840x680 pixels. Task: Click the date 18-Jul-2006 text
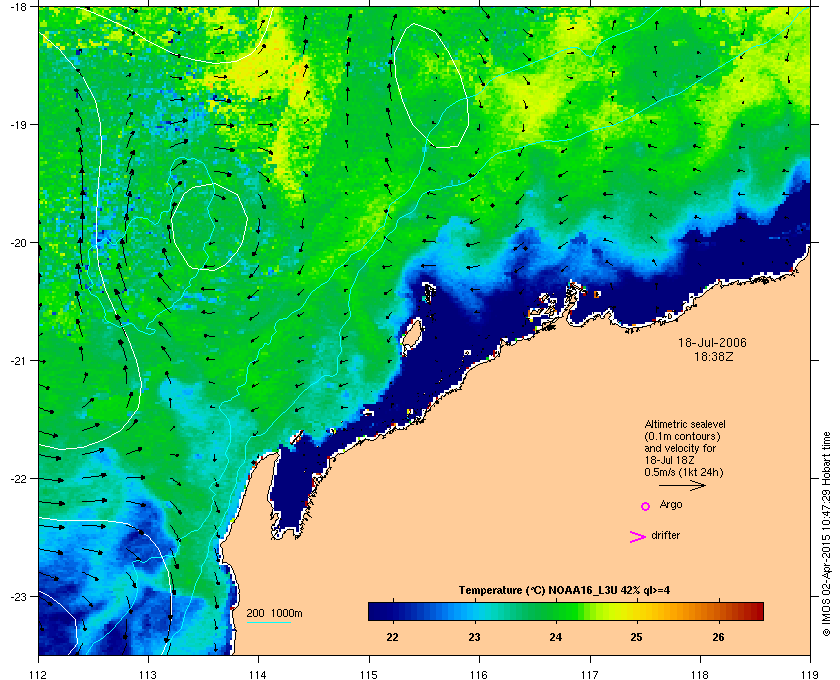click(712, 343)
